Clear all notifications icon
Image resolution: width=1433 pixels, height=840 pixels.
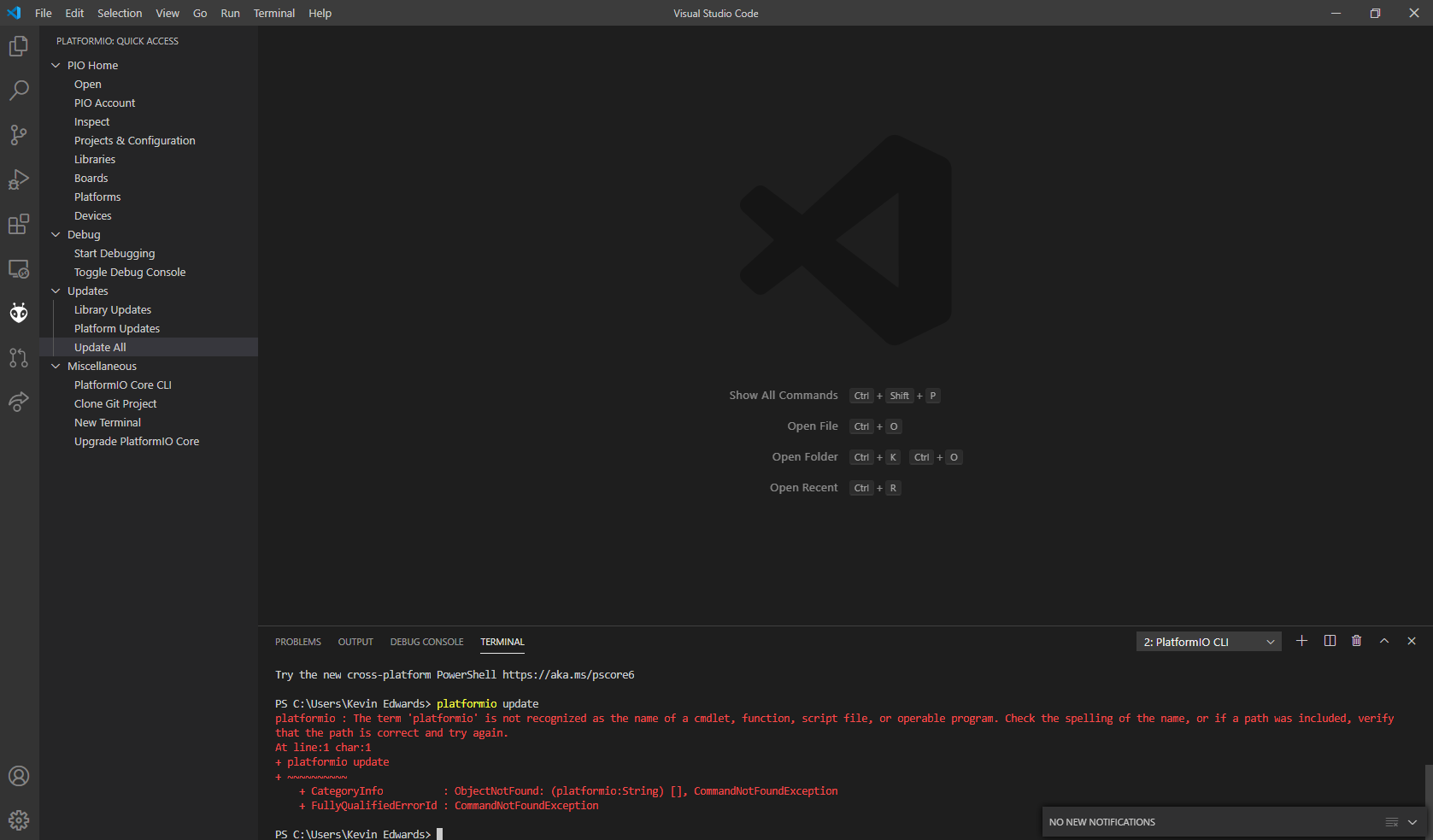[1392, 822]
